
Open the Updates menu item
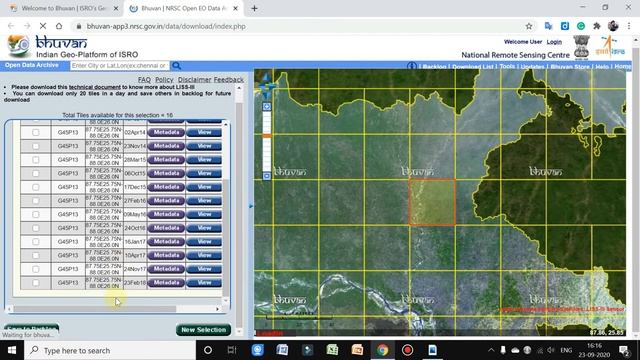tap(533, 67)
